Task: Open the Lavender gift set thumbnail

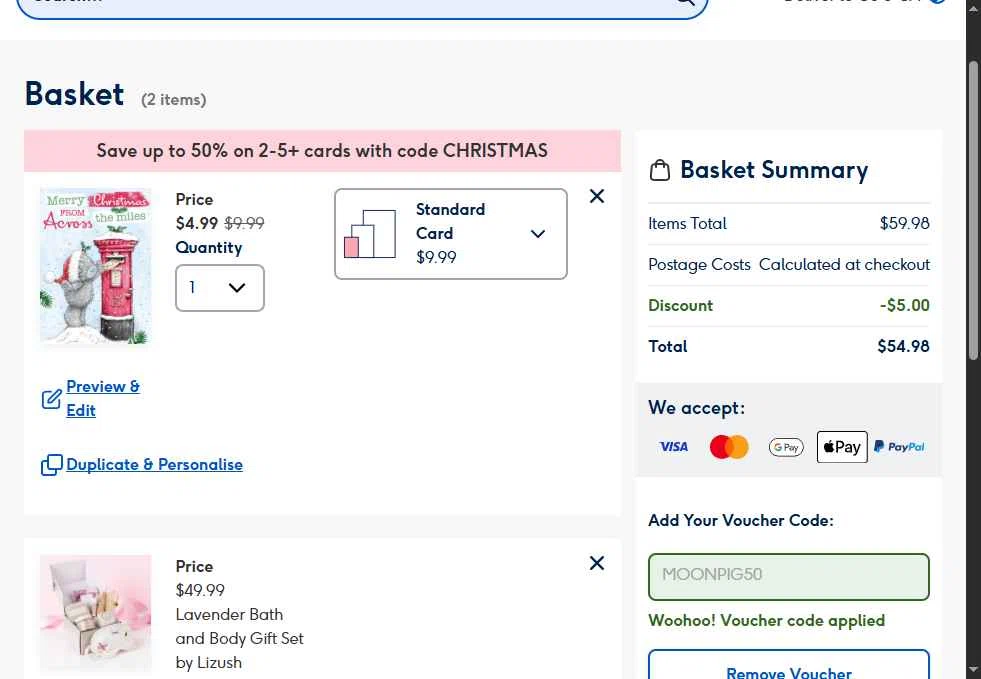Action: (x=96, y=613)
